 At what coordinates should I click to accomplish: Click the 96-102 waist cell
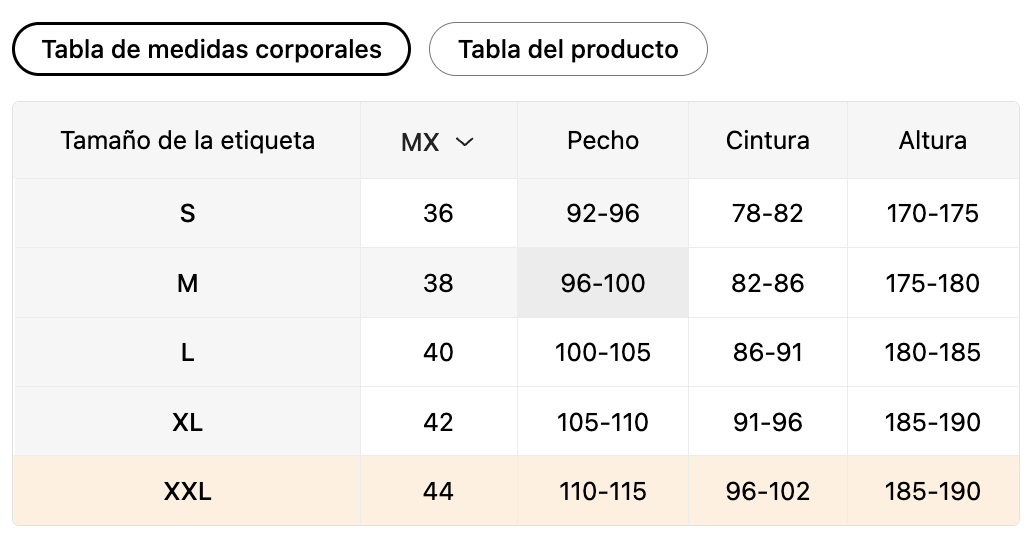coord(767,491)
